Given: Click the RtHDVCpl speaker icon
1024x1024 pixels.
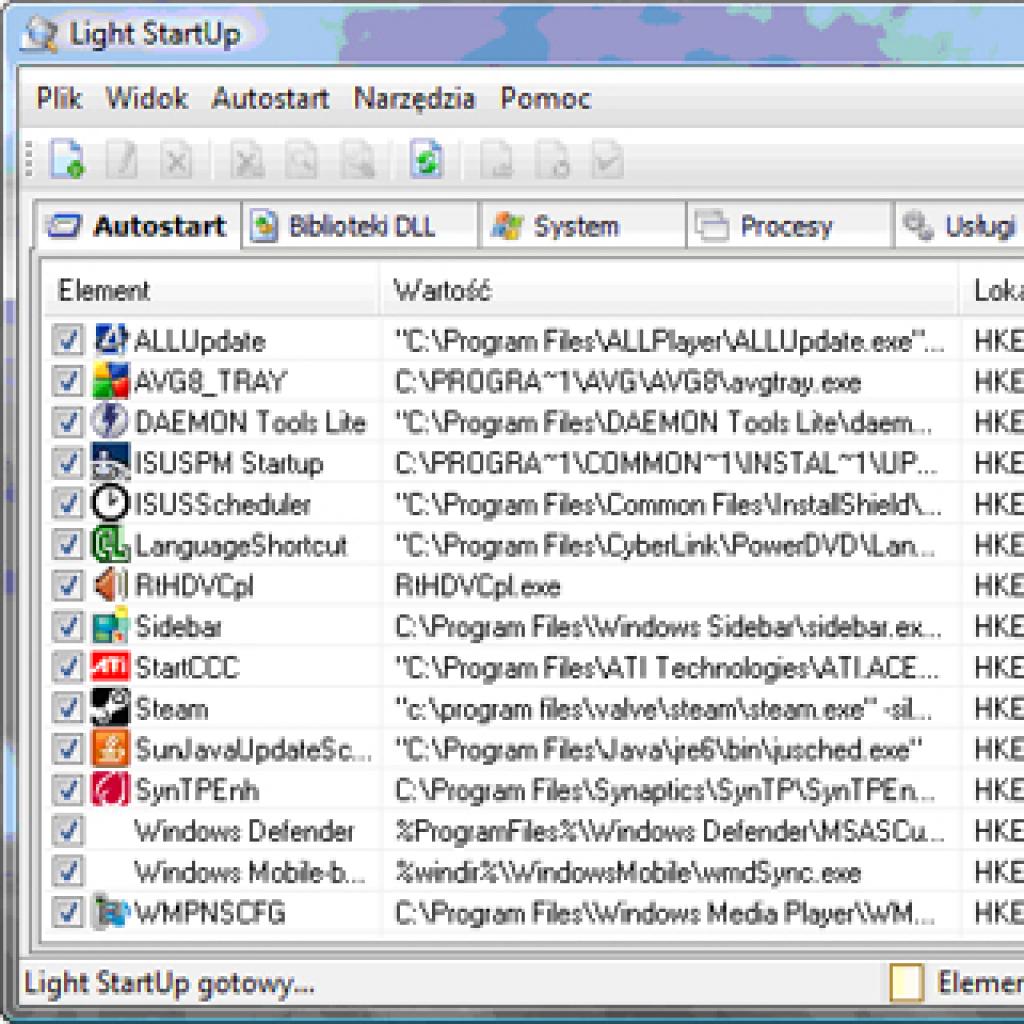Looking at the screenshot, I should (x=109, y=584).
